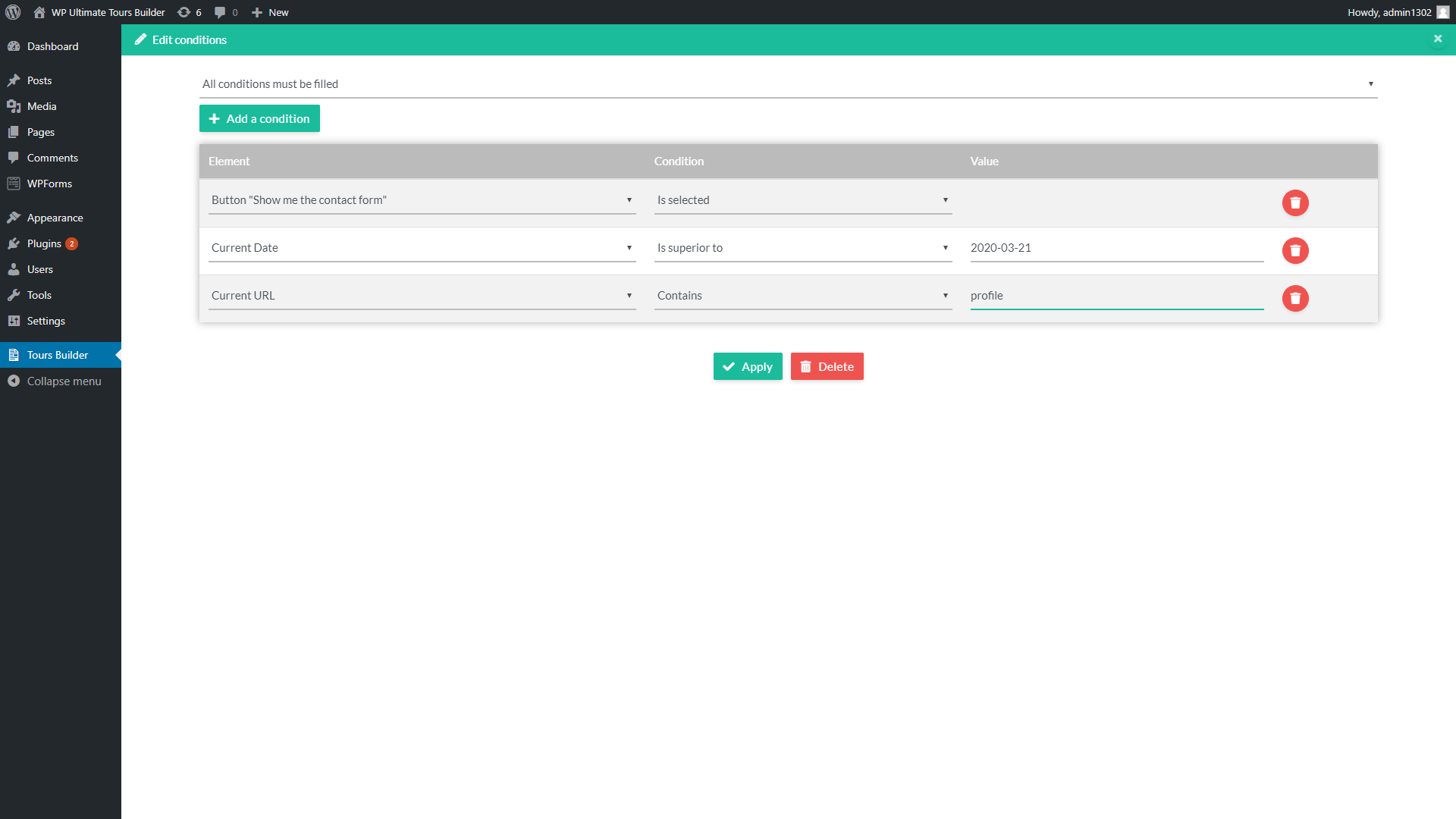The image size is (1456, 819).
Task: Remove the Current Date condition via trash icon
Action: 1295,250
